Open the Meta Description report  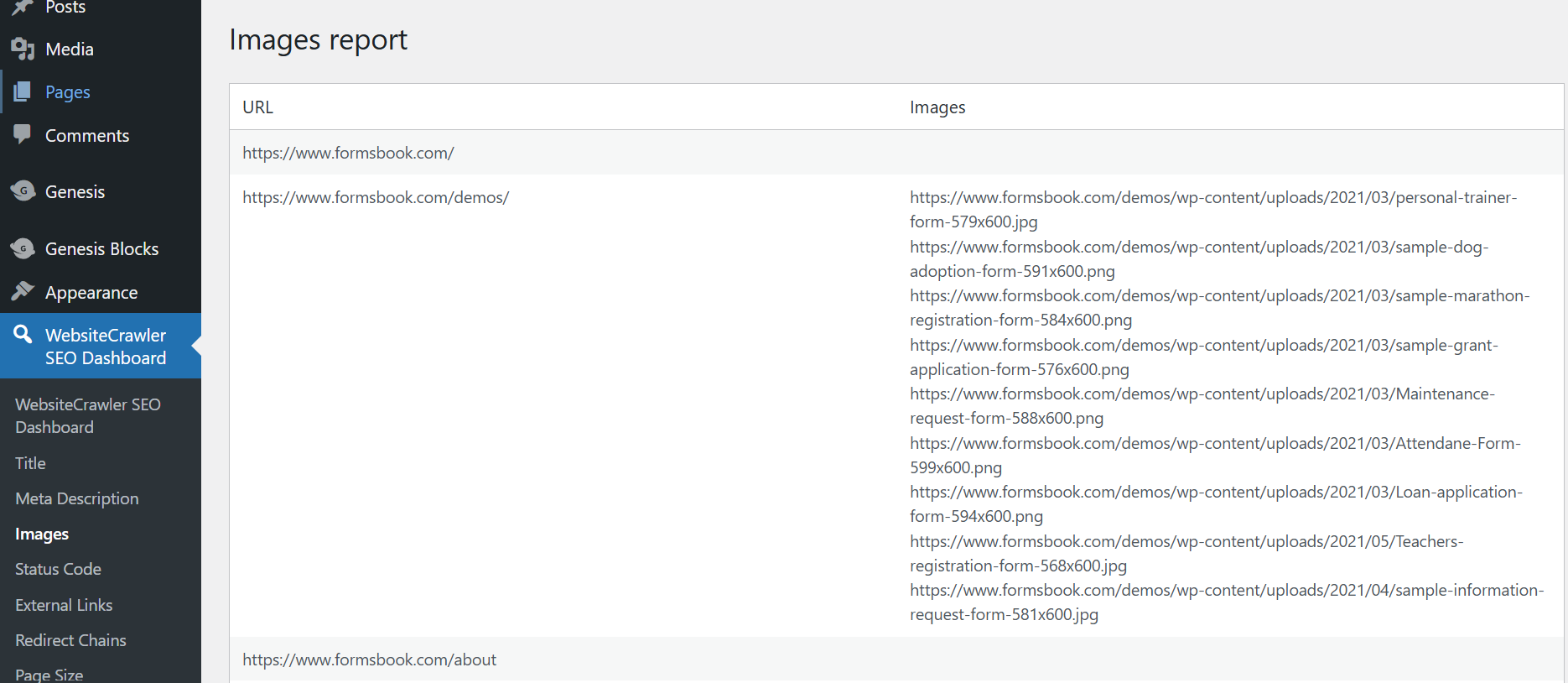pyautogui.click(x=77, y=498)
